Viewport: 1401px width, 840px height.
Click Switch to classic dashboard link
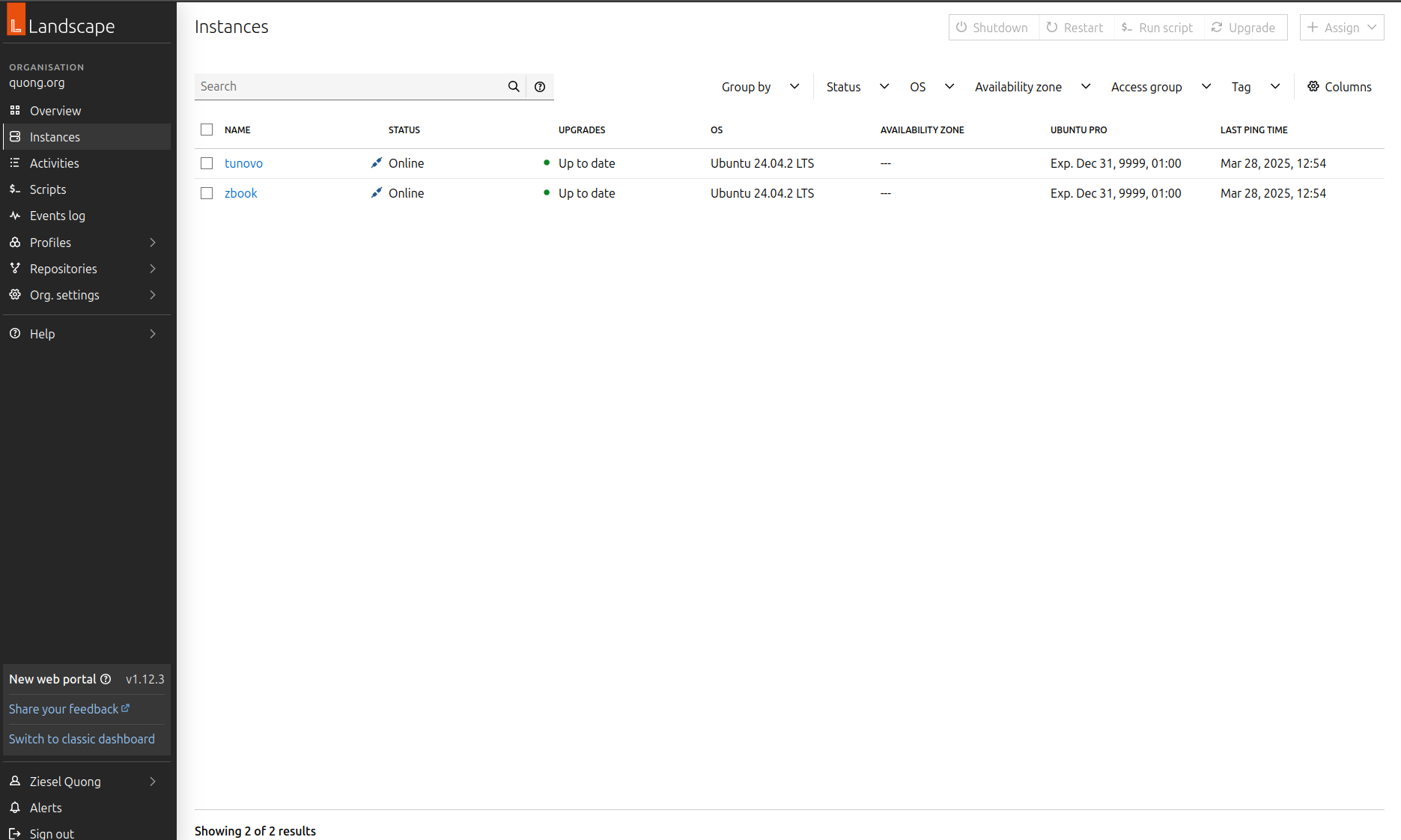[82, 739]
